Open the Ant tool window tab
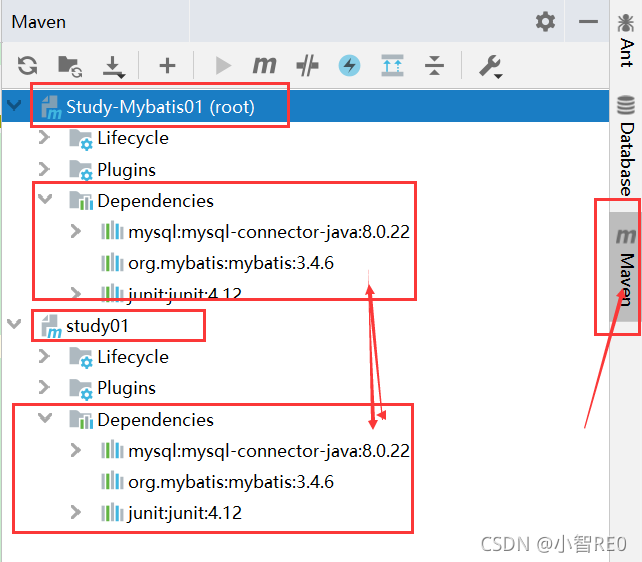Viewport: 642px width, 562px height. coord(626,40)
